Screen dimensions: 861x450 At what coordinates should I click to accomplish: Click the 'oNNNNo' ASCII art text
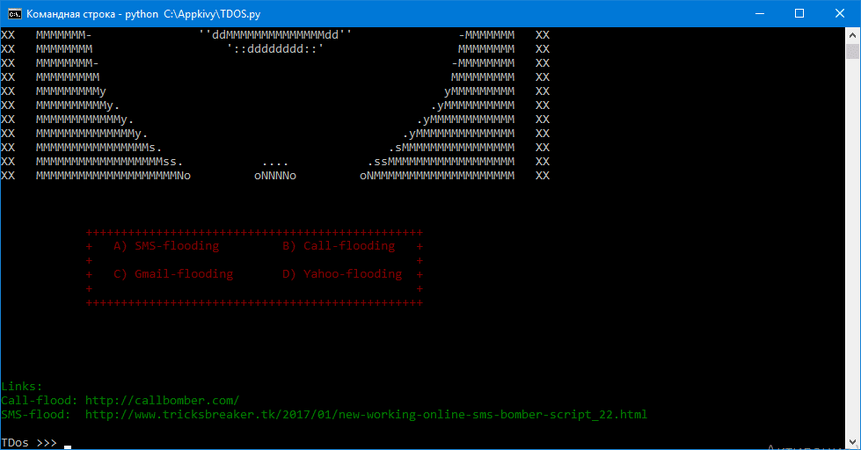click(275, 175)
